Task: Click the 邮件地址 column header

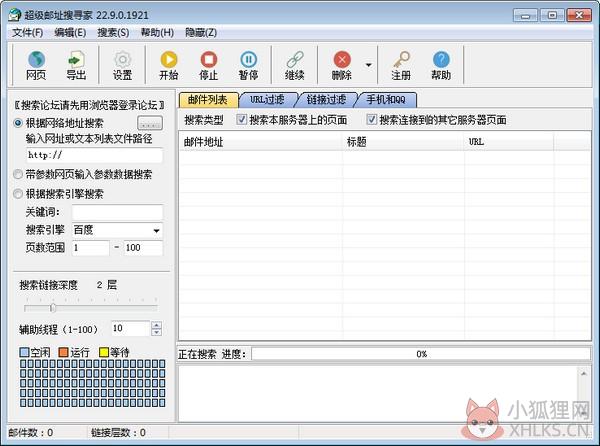Action: [261, 142]
